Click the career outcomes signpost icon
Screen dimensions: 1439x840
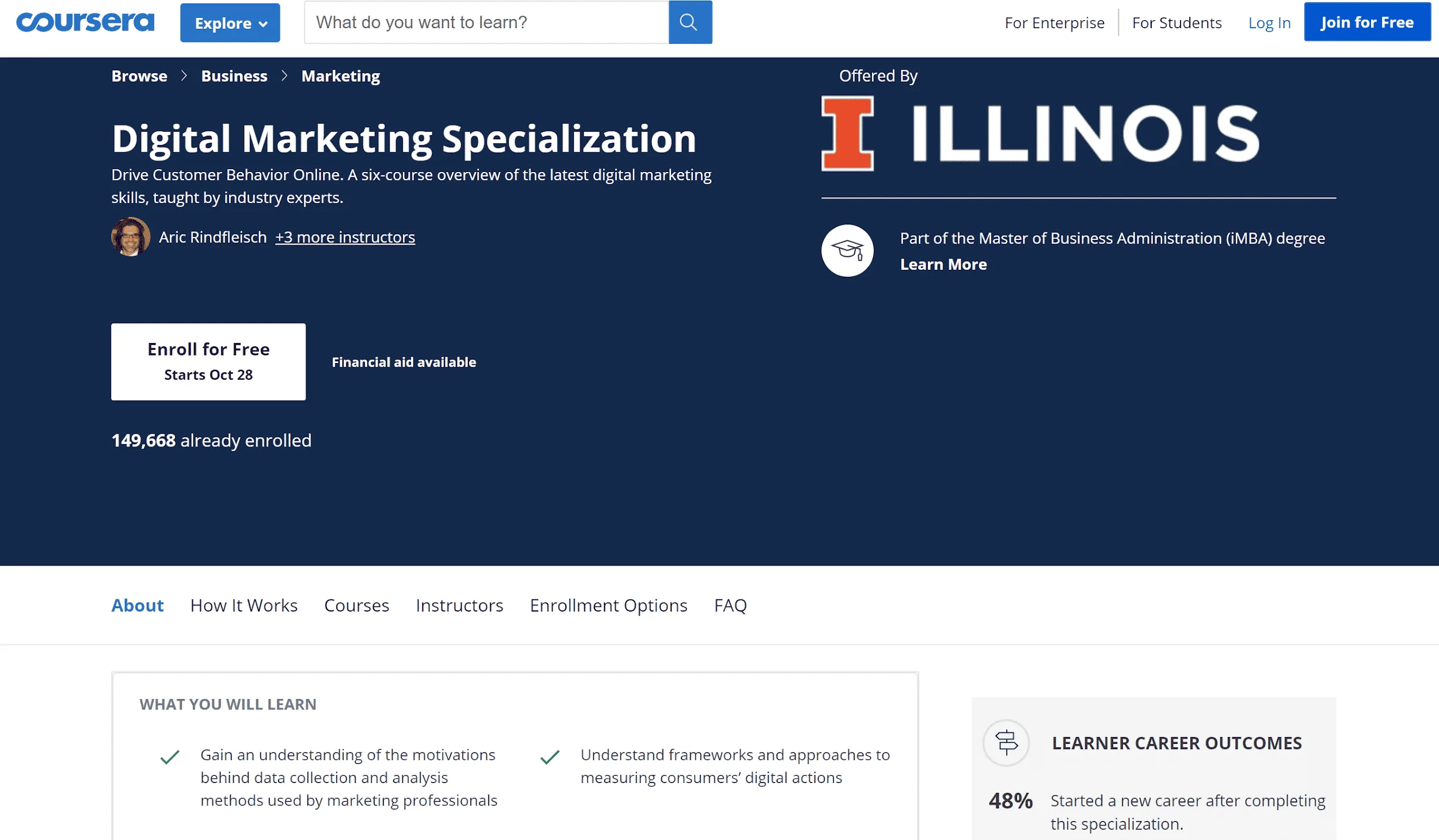[x=1006, y=743]
